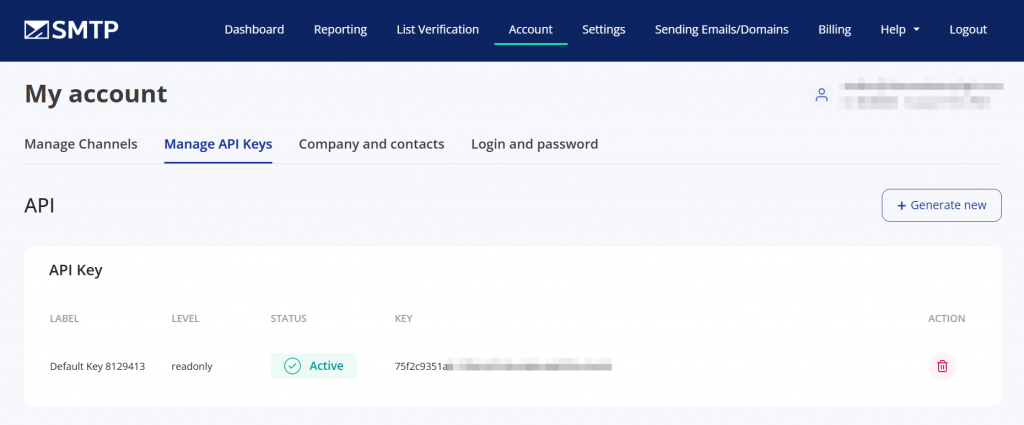Open Company and contacts tab
1024x425 pixels.
371,144
